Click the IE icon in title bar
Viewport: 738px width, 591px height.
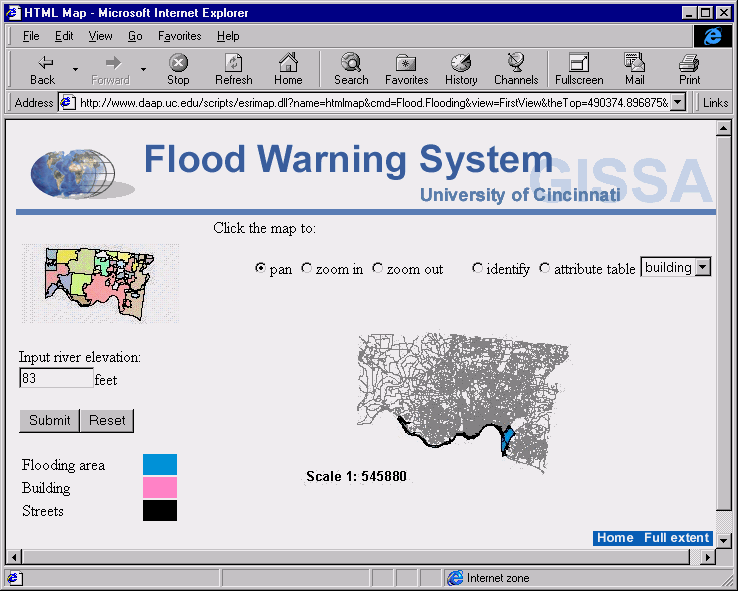pos(13,12)
